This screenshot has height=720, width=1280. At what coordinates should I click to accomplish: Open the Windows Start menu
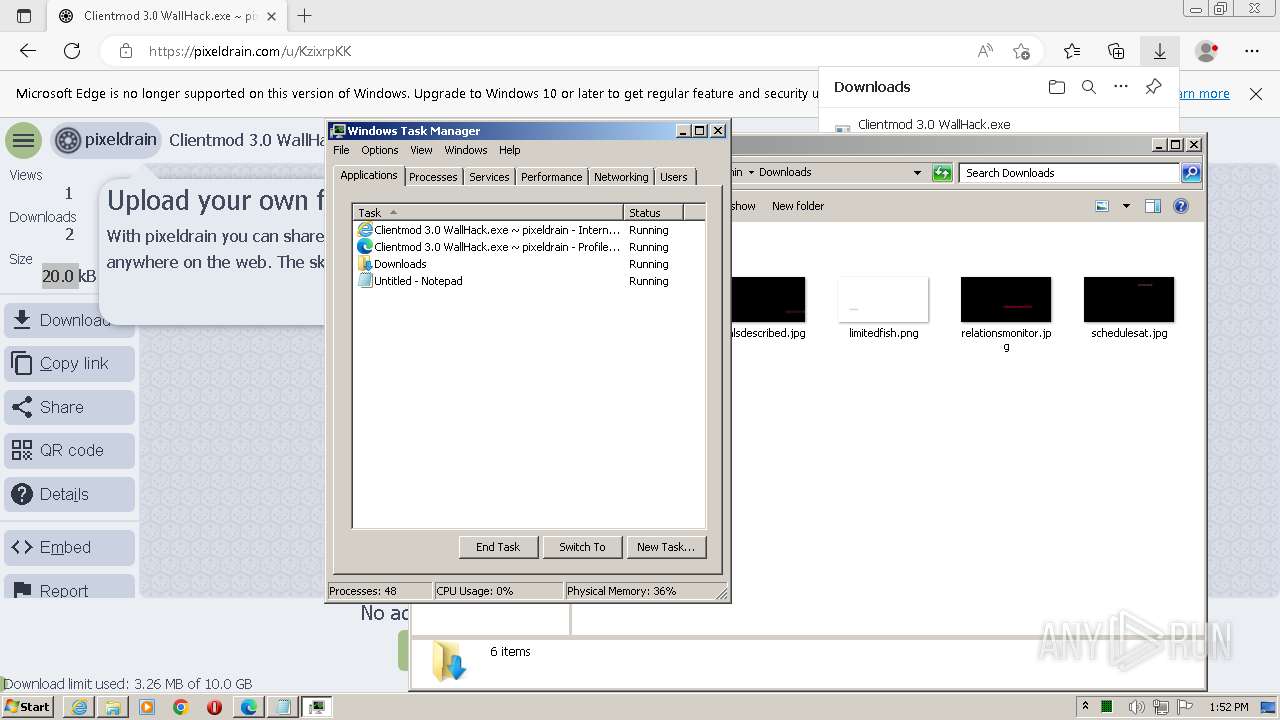point(28,707)
